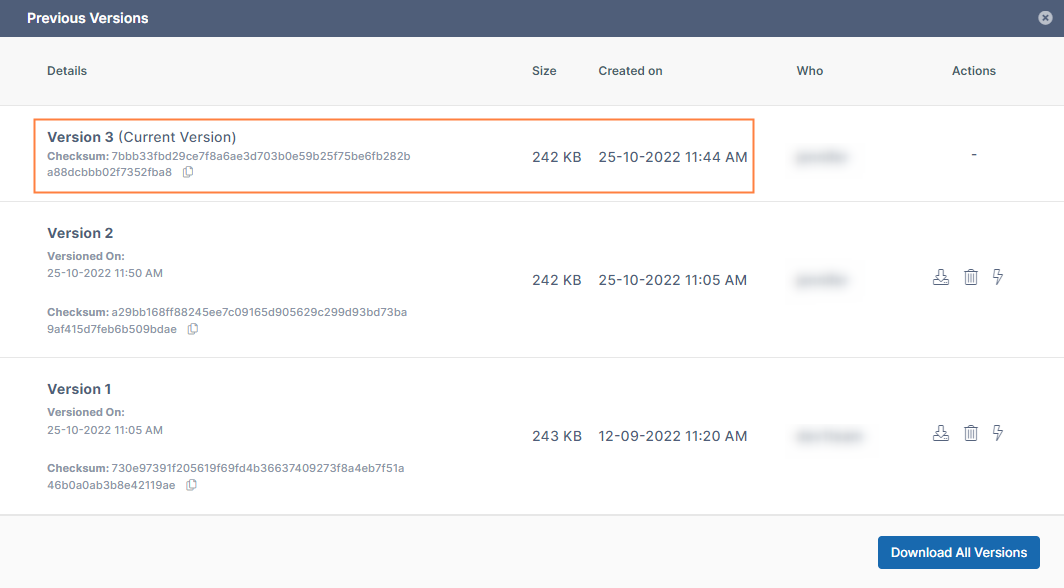Screen dimensions: 1064x588
Task: Select the Version 3 (Current Version) title
Action: click(141, 137)
